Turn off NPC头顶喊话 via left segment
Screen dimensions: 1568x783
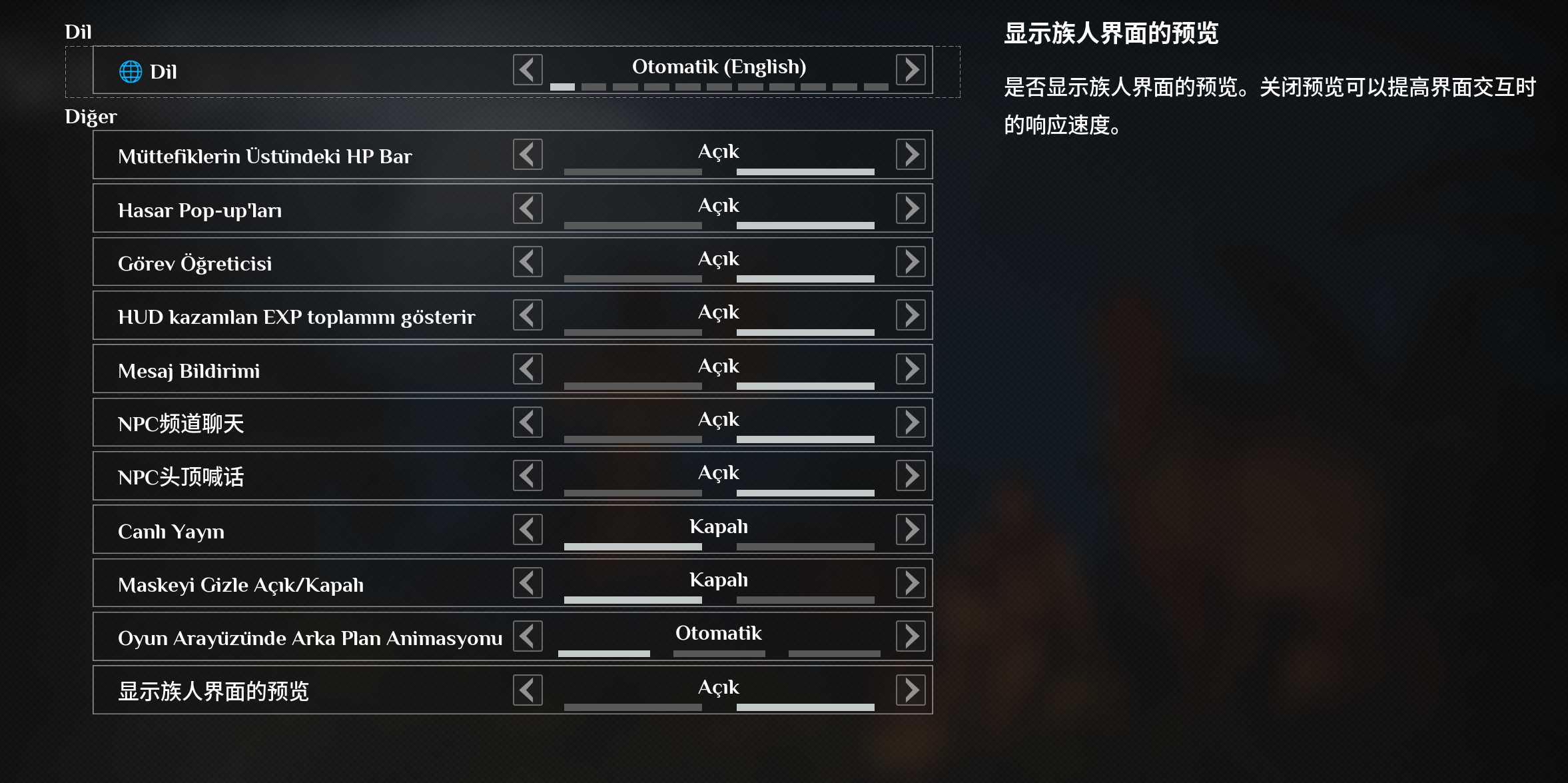[633, 493]
